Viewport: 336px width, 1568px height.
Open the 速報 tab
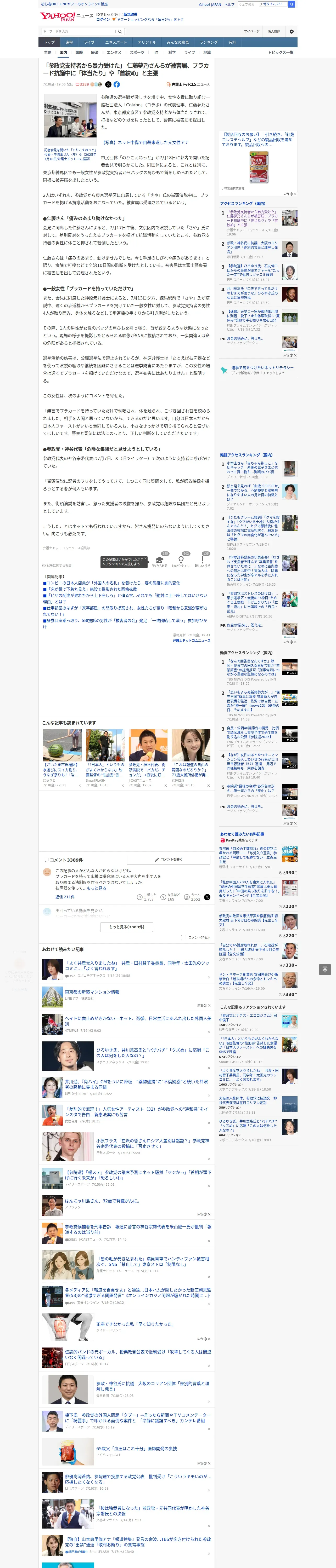point(69,43)
